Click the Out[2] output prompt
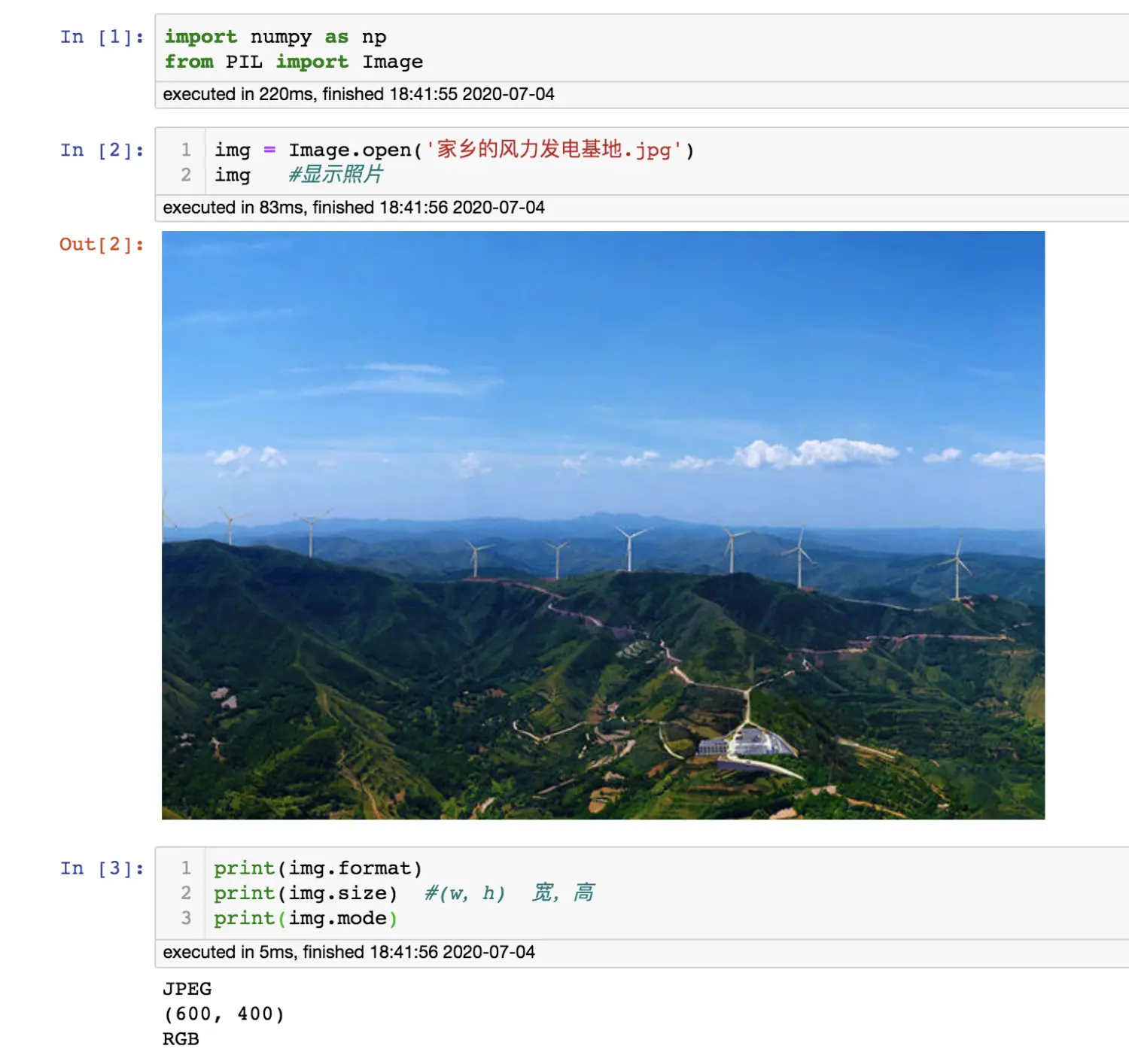The image size is (1129, 1064). (x=102, y=245)
